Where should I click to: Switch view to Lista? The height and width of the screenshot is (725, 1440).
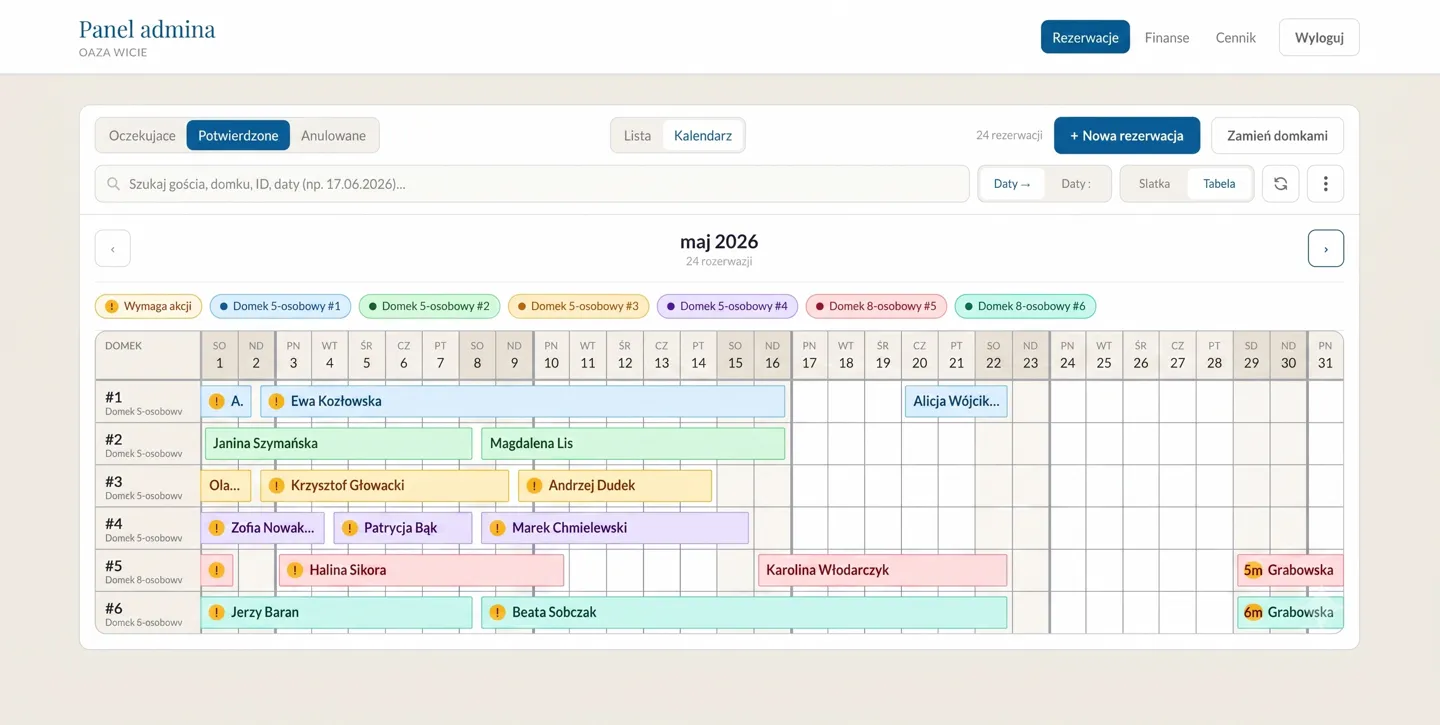pyautogui.click(x=637, y=136)
